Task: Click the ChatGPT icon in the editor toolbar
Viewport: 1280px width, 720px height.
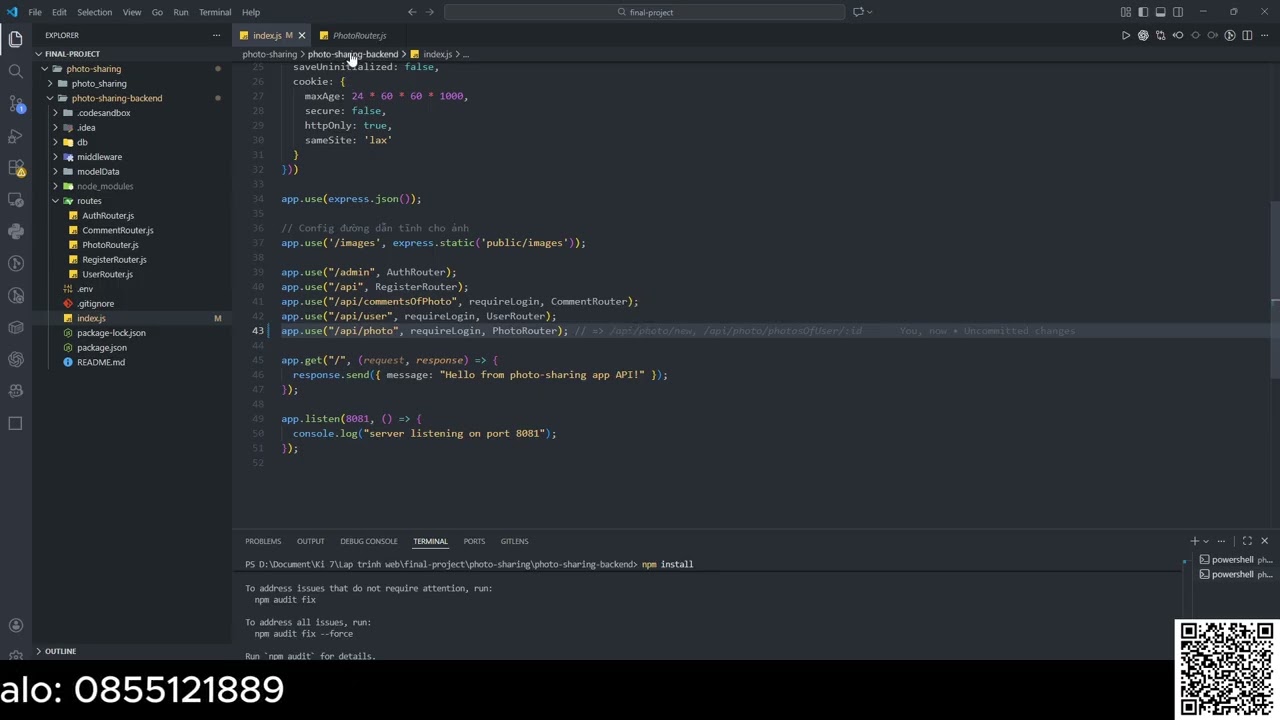Action: [x=1143, y=35]
